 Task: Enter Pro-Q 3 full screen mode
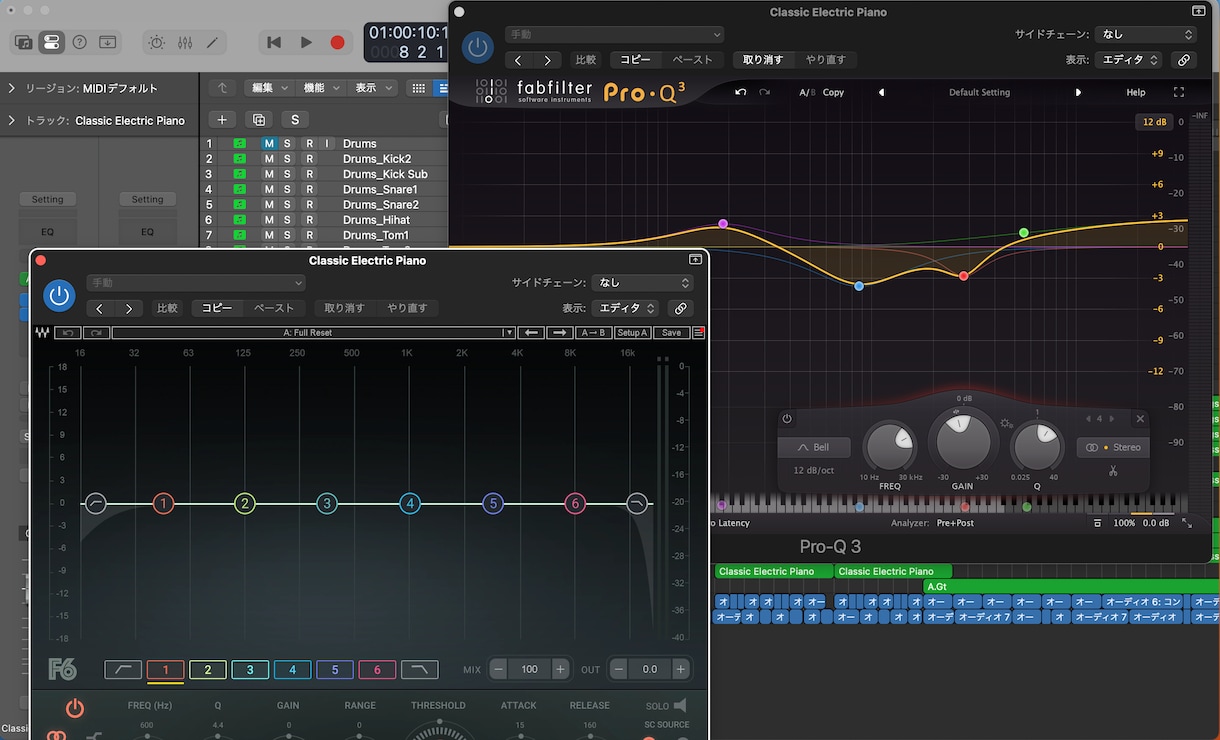point(1179,92)
